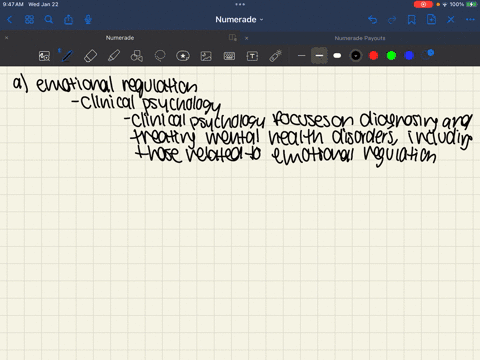Bookmark the current page

coord(412,20)
